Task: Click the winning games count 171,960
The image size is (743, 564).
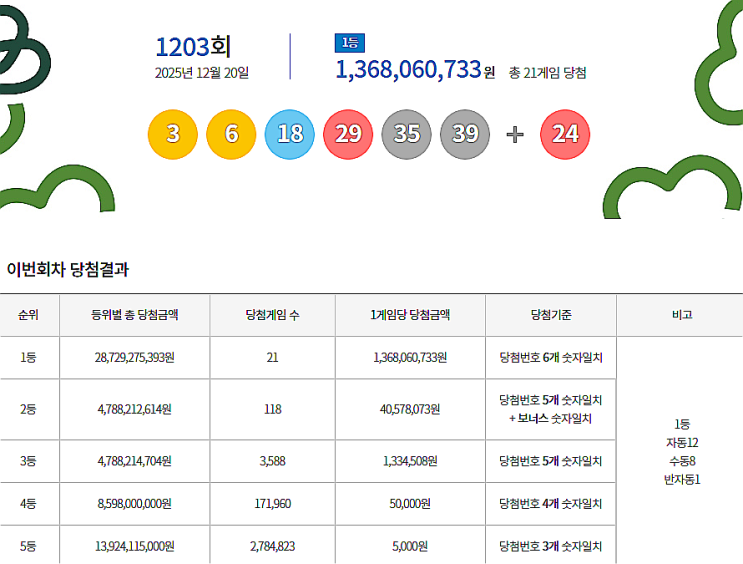Action: click(272, 503)
